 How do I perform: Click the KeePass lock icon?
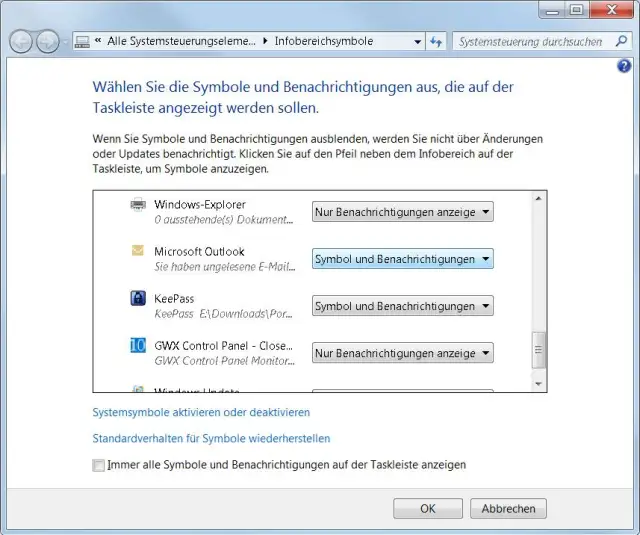138,298
